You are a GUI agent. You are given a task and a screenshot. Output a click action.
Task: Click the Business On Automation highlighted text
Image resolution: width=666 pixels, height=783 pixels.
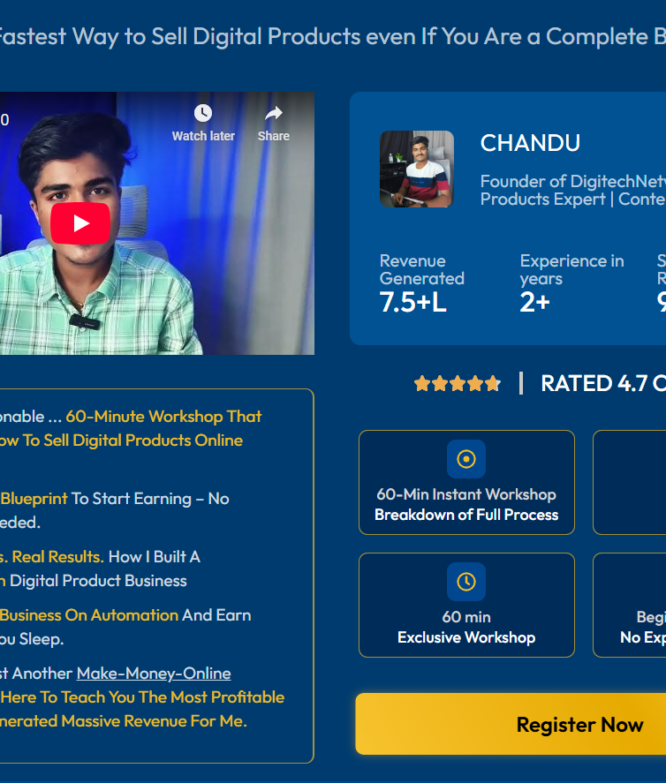(89, 615)
